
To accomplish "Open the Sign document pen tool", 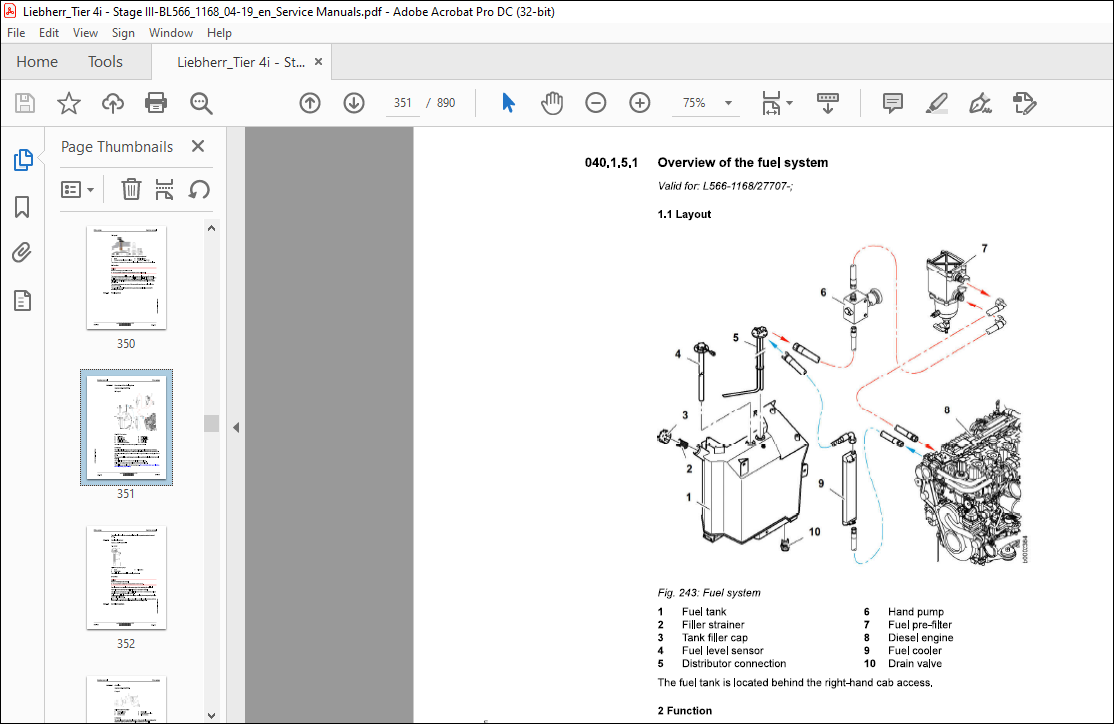I will tap(980, 103).
